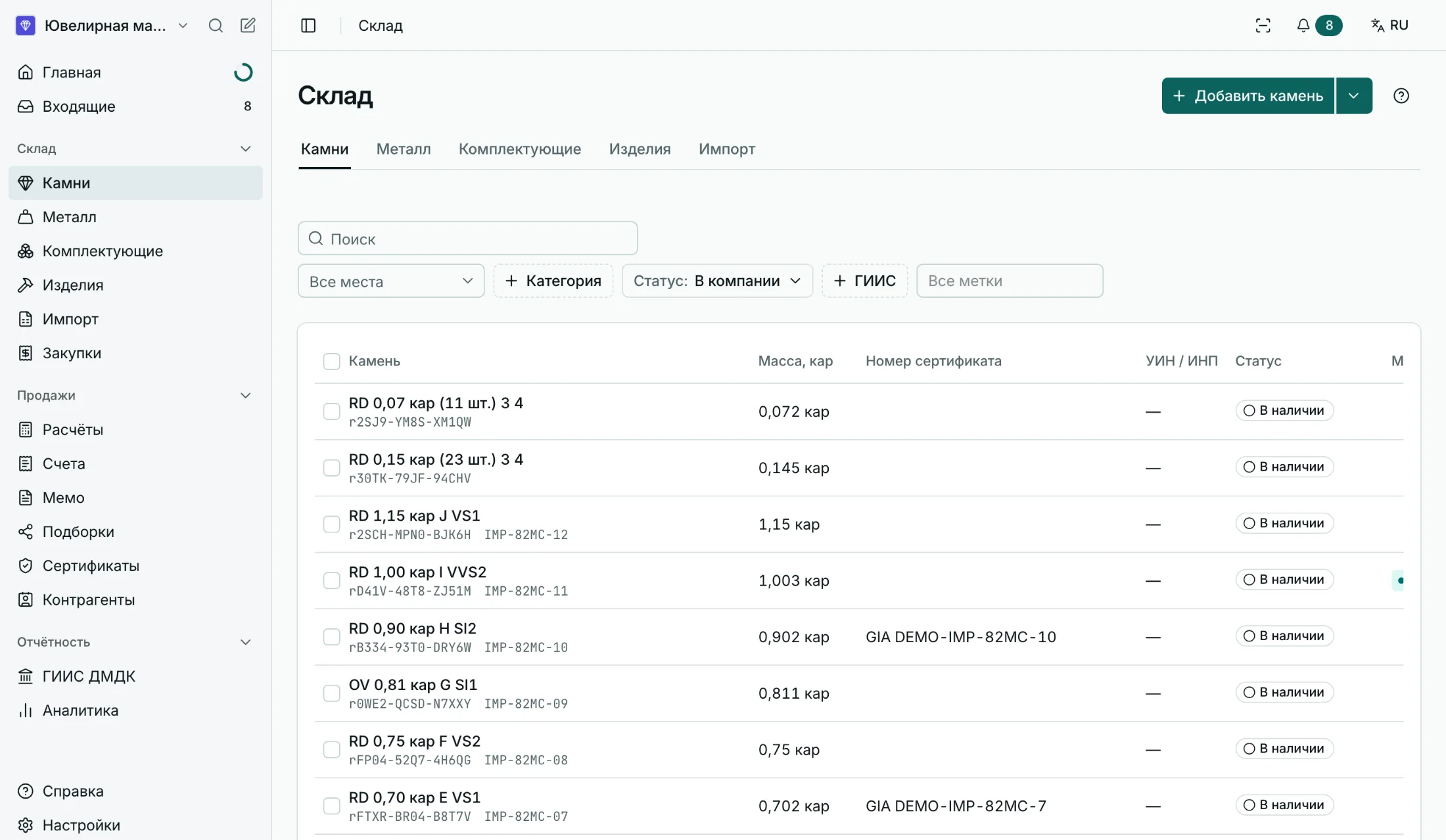
Task: Check the row RD 1,15 кар J VS1
Action: tap(332, 525)
